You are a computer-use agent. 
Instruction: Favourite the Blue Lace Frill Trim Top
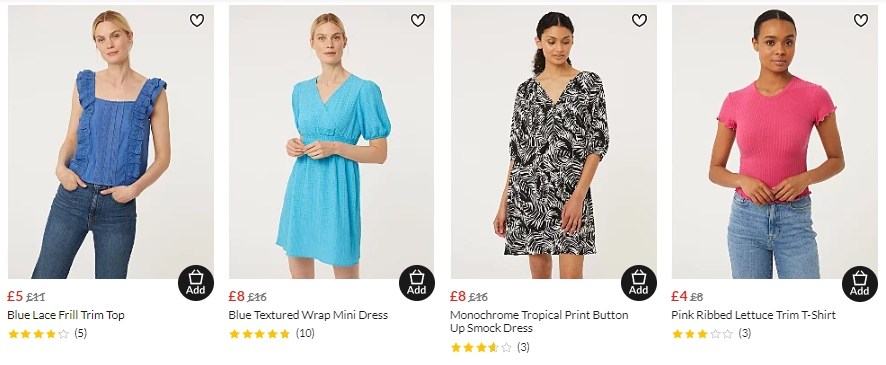[x=197, y=20]
